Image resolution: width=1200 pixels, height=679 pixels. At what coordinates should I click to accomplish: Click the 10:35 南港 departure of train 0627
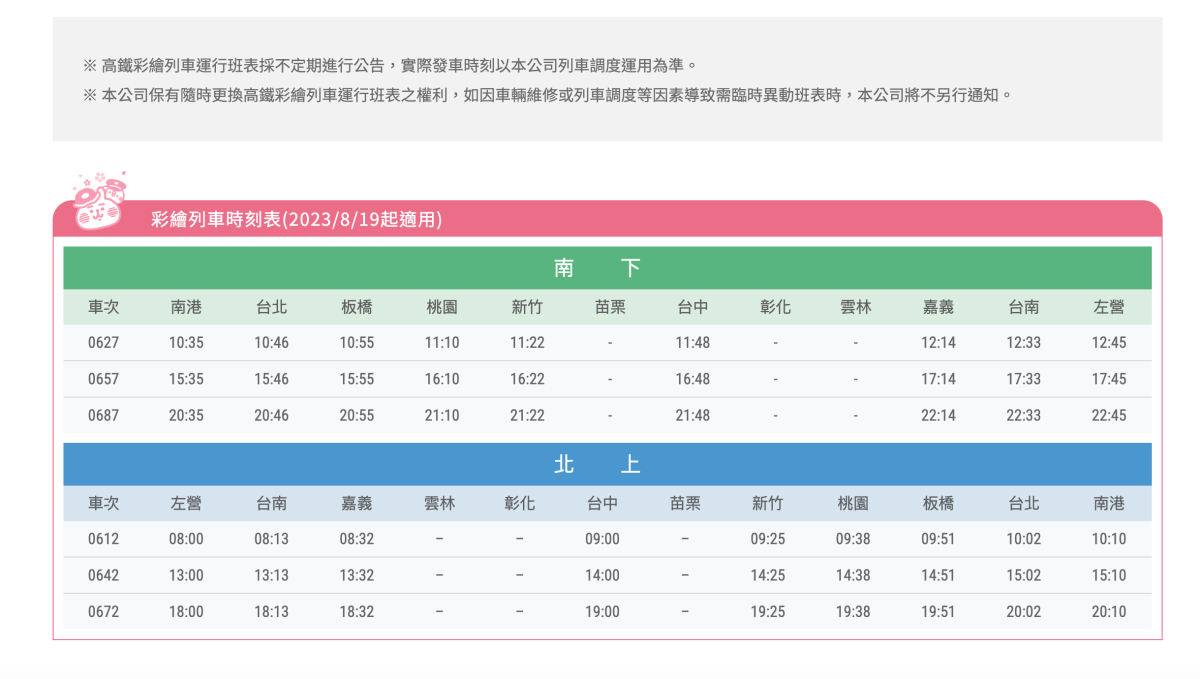click(x=186, y=343)
